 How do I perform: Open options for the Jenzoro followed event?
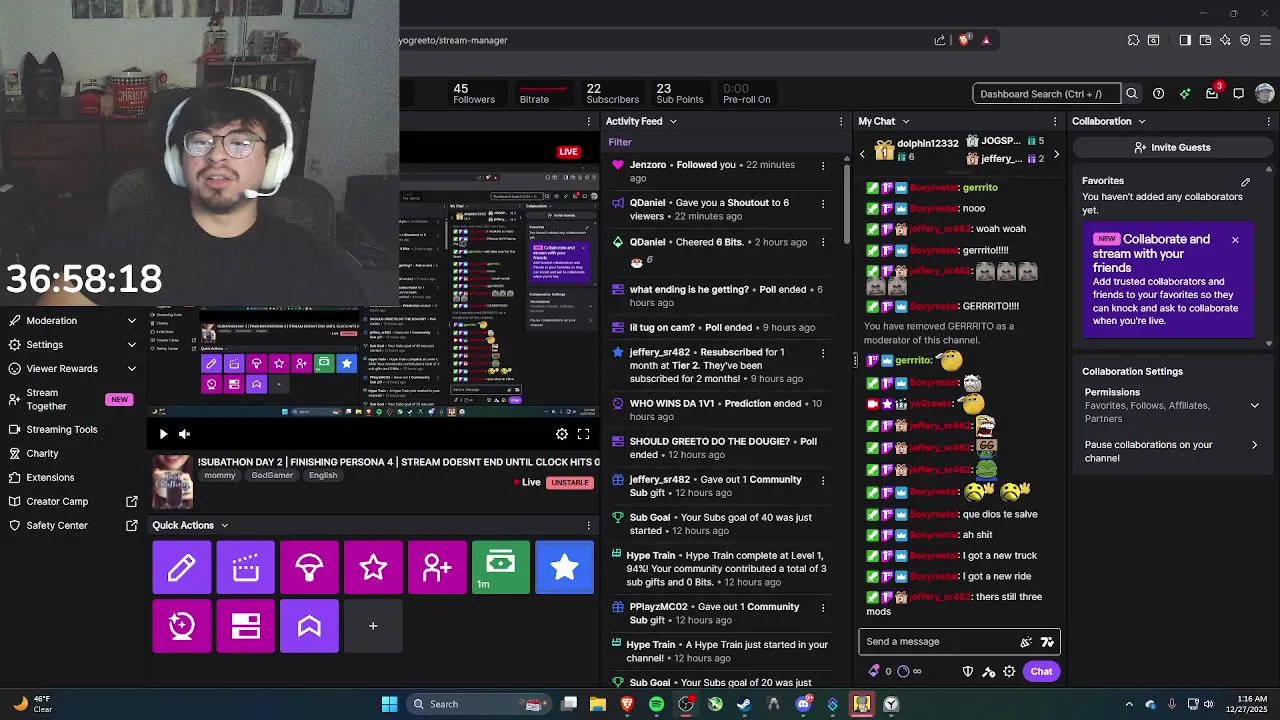tap(823, 165)
